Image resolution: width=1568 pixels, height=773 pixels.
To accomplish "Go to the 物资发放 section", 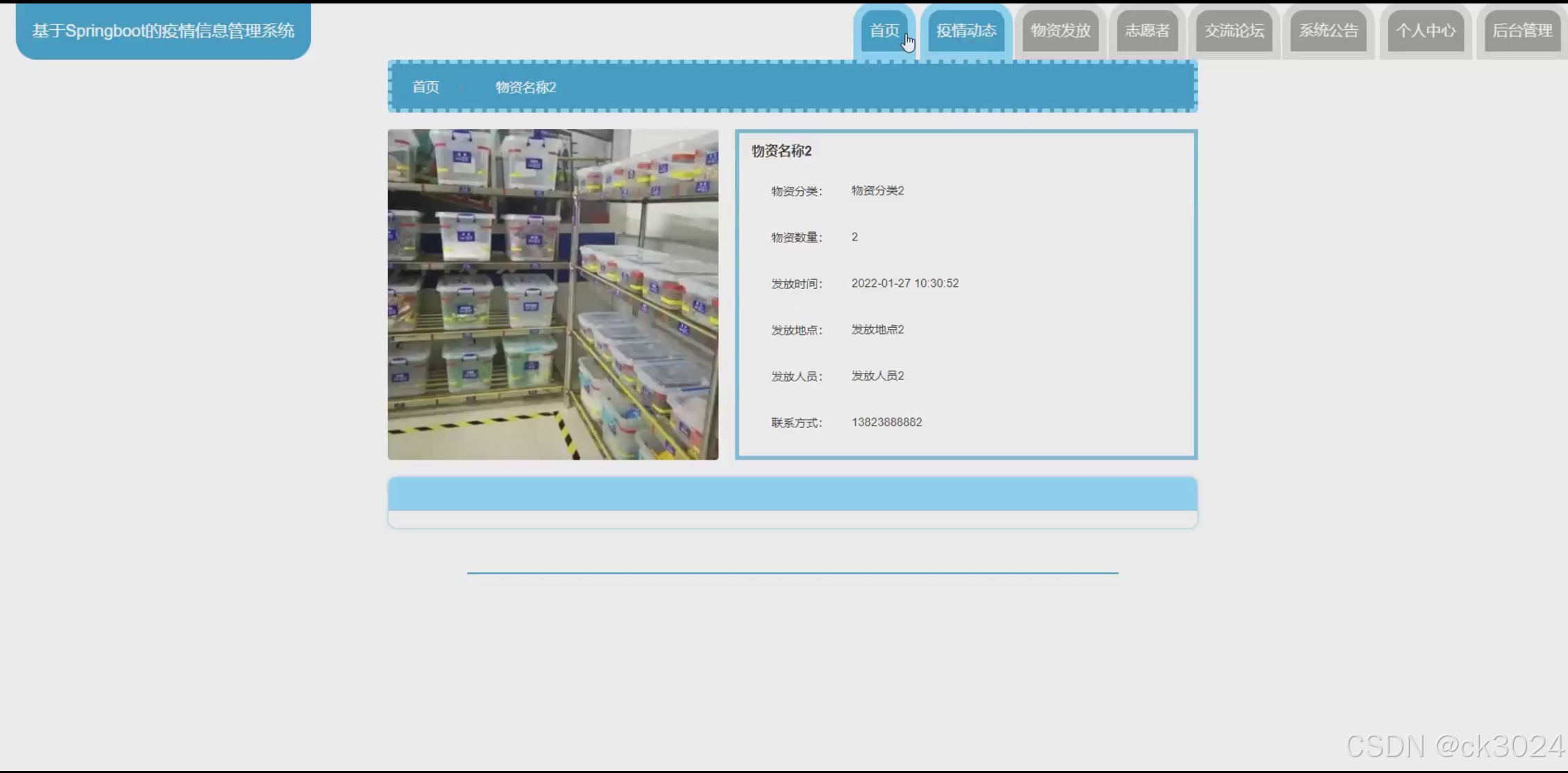I will [1060, 31].
